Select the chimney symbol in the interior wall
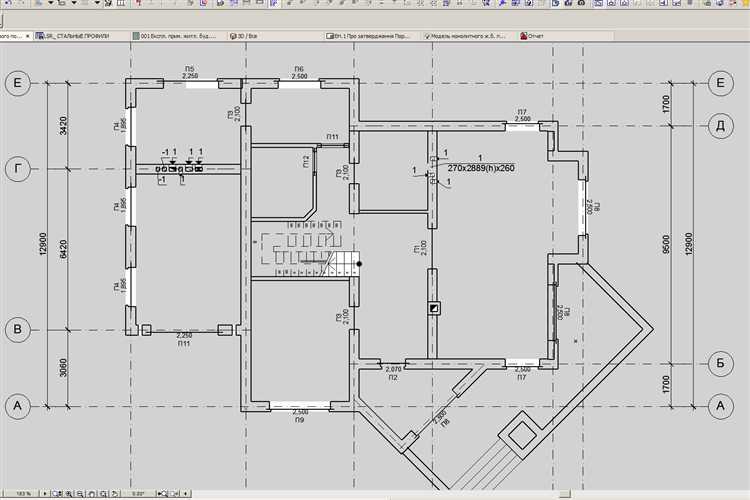 [x=433, y=308]
